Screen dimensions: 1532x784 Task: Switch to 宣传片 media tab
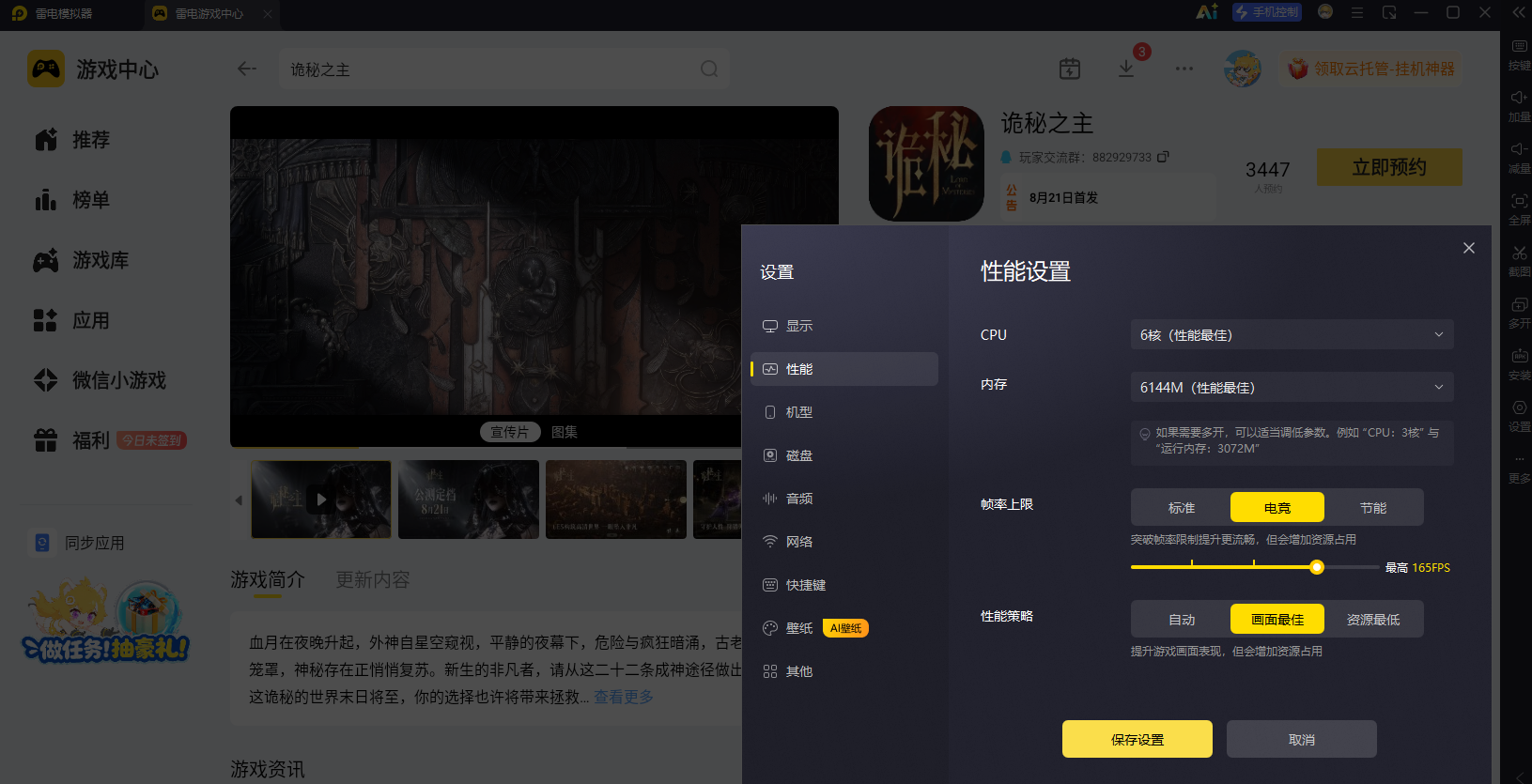click(x=510, y=432)
